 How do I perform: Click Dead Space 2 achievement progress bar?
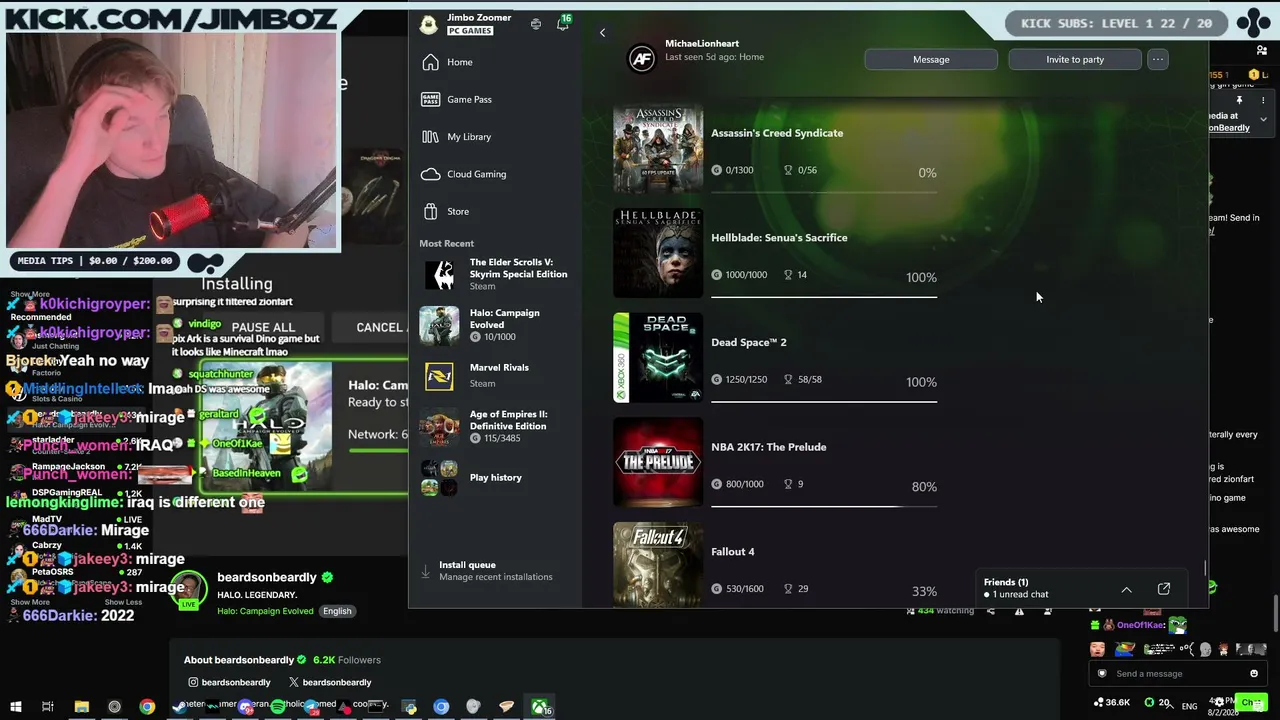[824, 402]
